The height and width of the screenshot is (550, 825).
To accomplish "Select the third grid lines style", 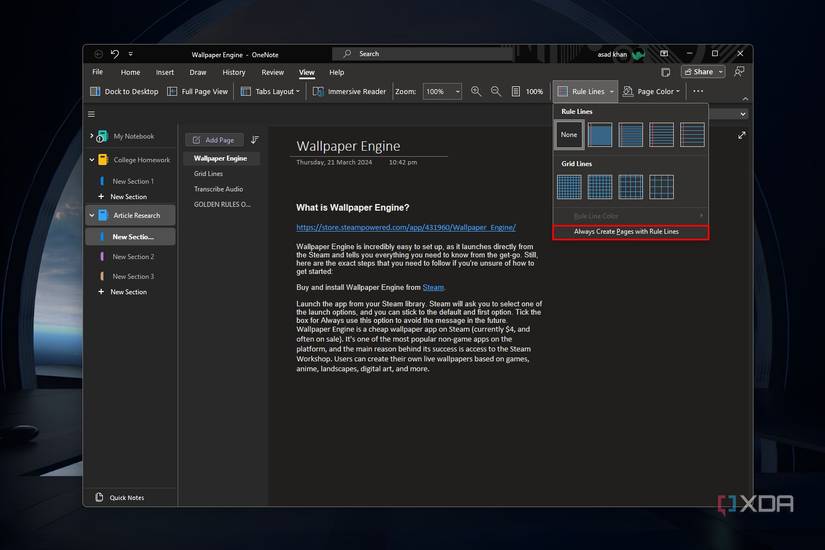I will (630, 187).
